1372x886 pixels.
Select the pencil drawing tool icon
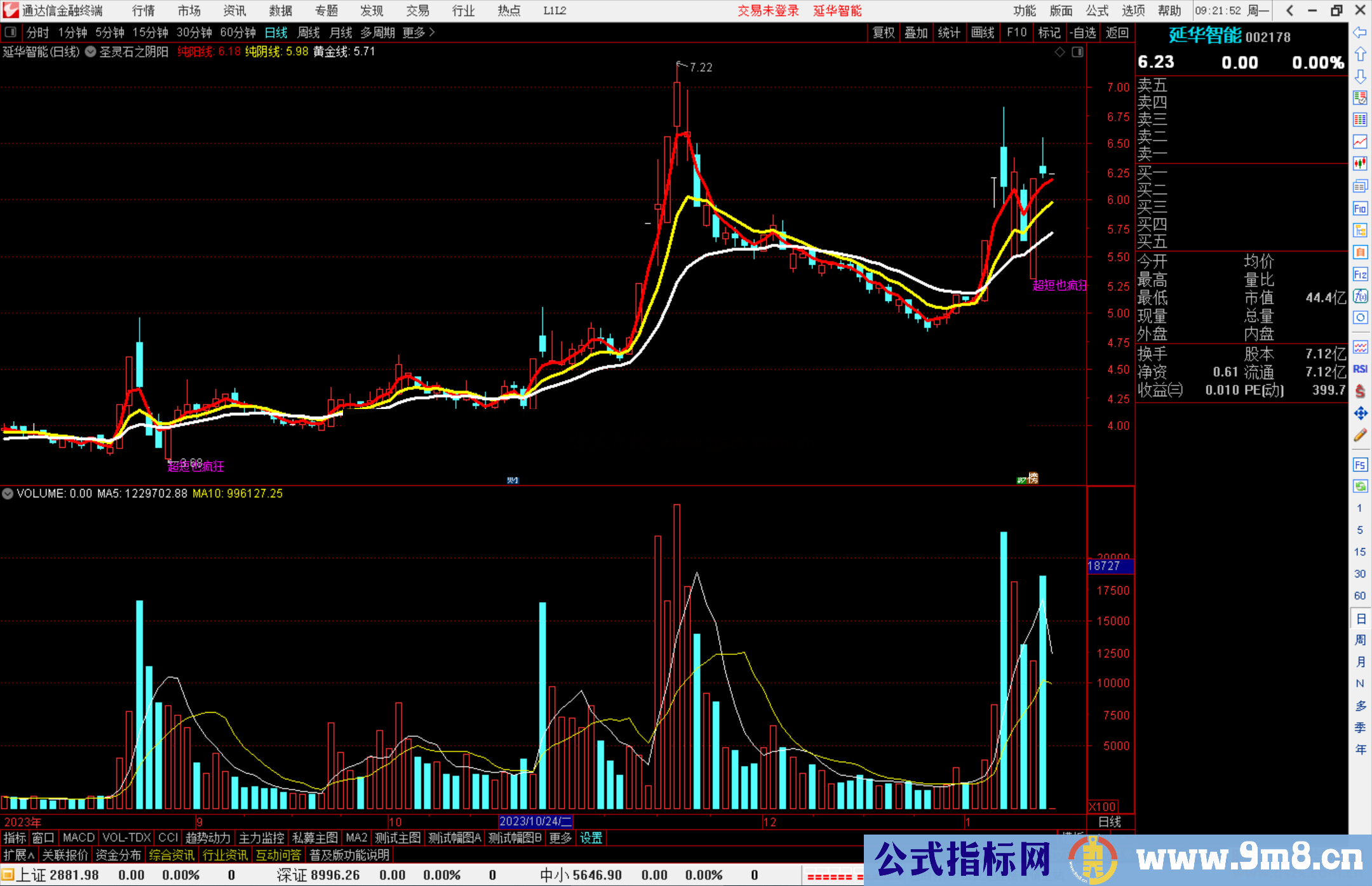click(x=1360, y=436)
